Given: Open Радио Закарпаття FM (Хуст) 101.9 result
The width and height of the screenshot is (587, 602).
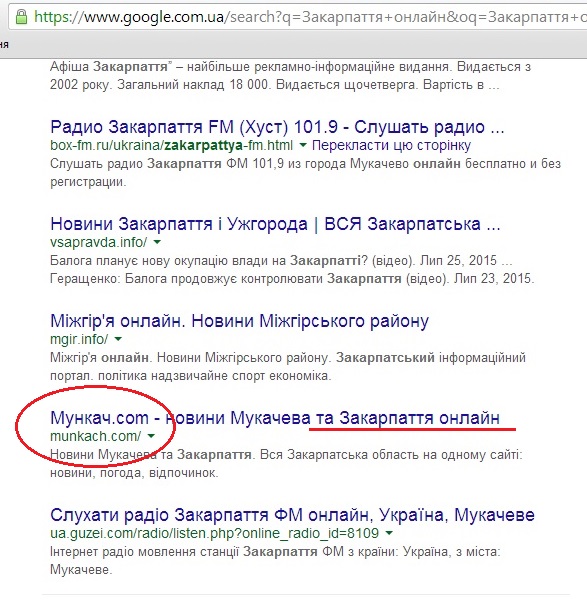Looking at the screenshot, I should 277,127.
